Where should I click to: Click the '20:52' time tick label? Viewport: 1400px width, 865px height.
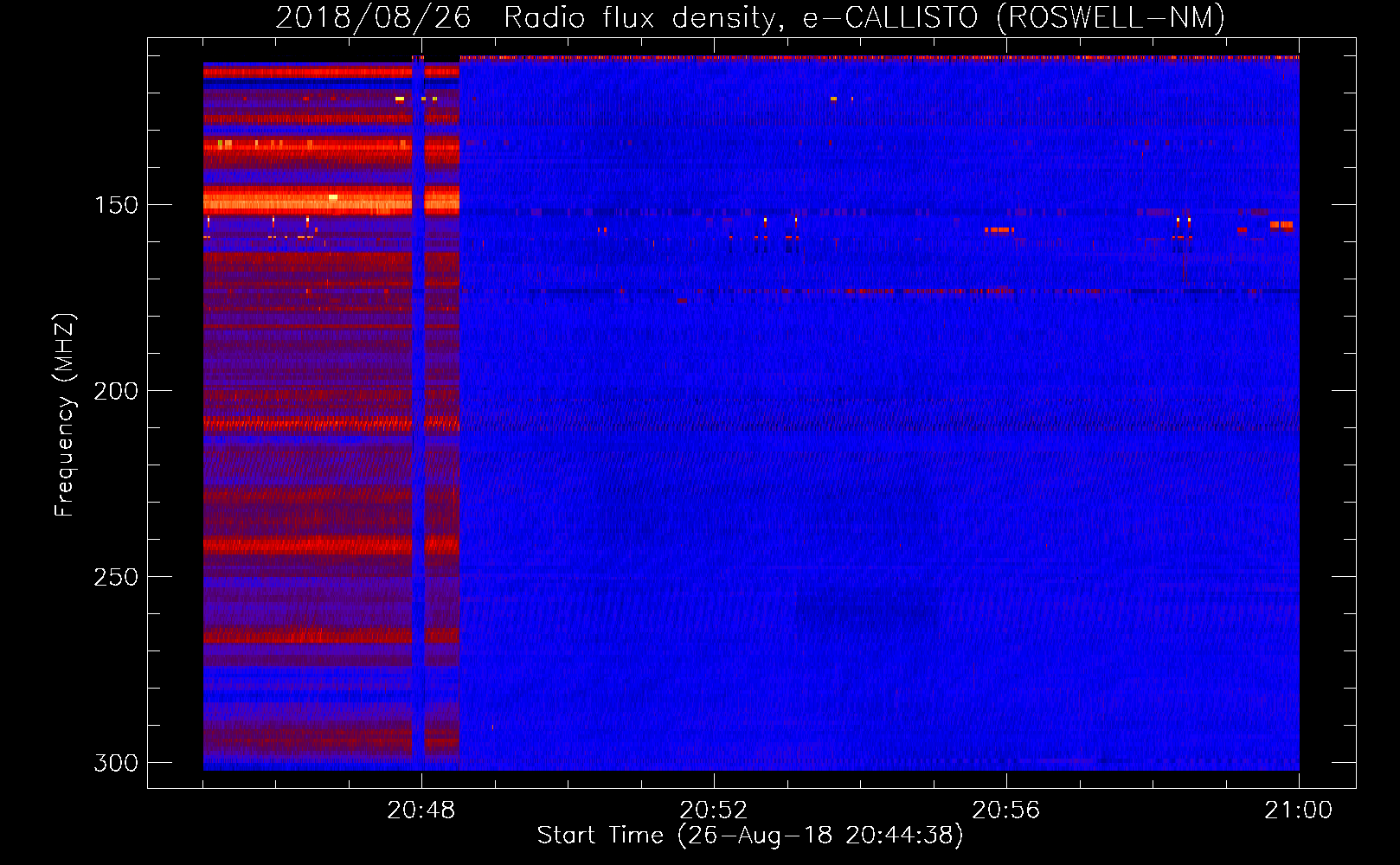[x=714, y=811]
